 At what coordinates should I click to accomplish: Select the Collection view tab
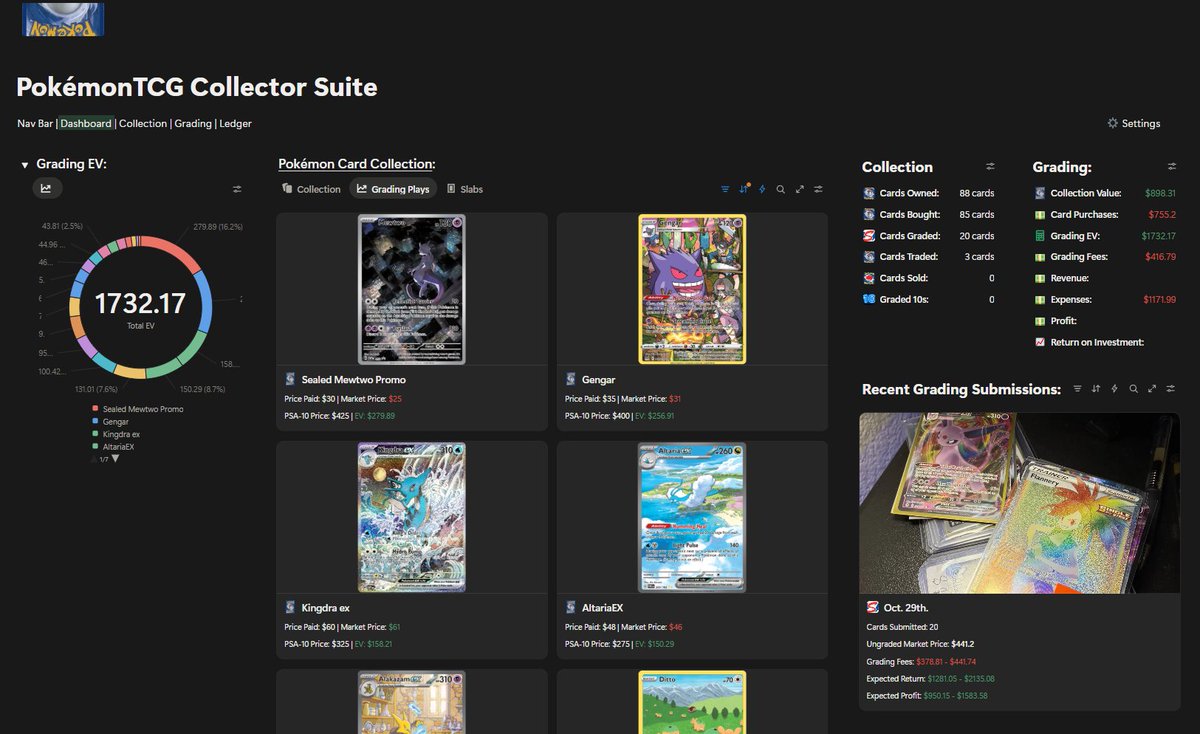point(311,189)
